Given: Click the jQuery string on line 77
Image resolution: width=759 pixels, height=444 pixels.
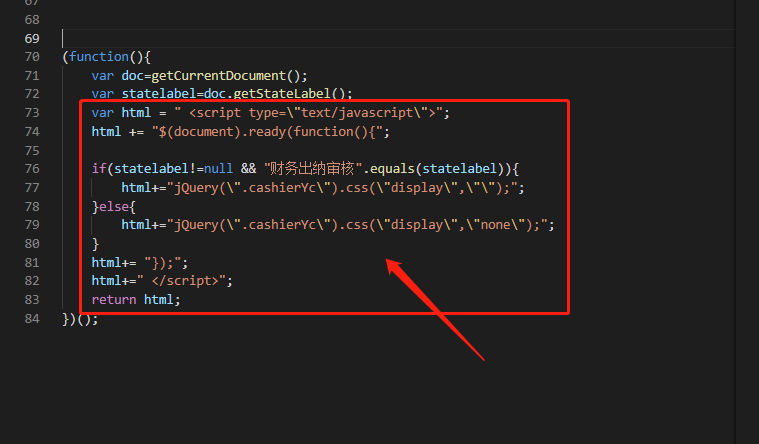Looking at the screenshot, I should pyautogui.click(x=342, y=188).
